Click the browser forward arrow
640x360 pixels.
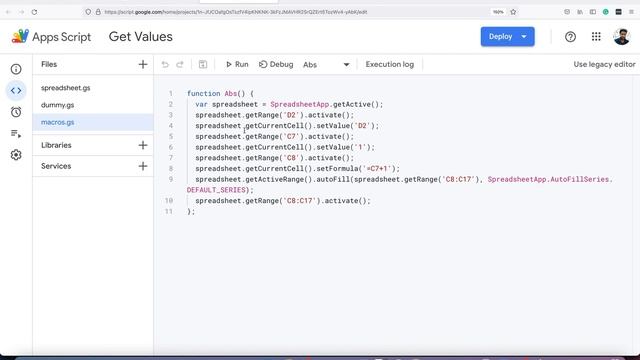pyautogui.click(x=21, y=12)
